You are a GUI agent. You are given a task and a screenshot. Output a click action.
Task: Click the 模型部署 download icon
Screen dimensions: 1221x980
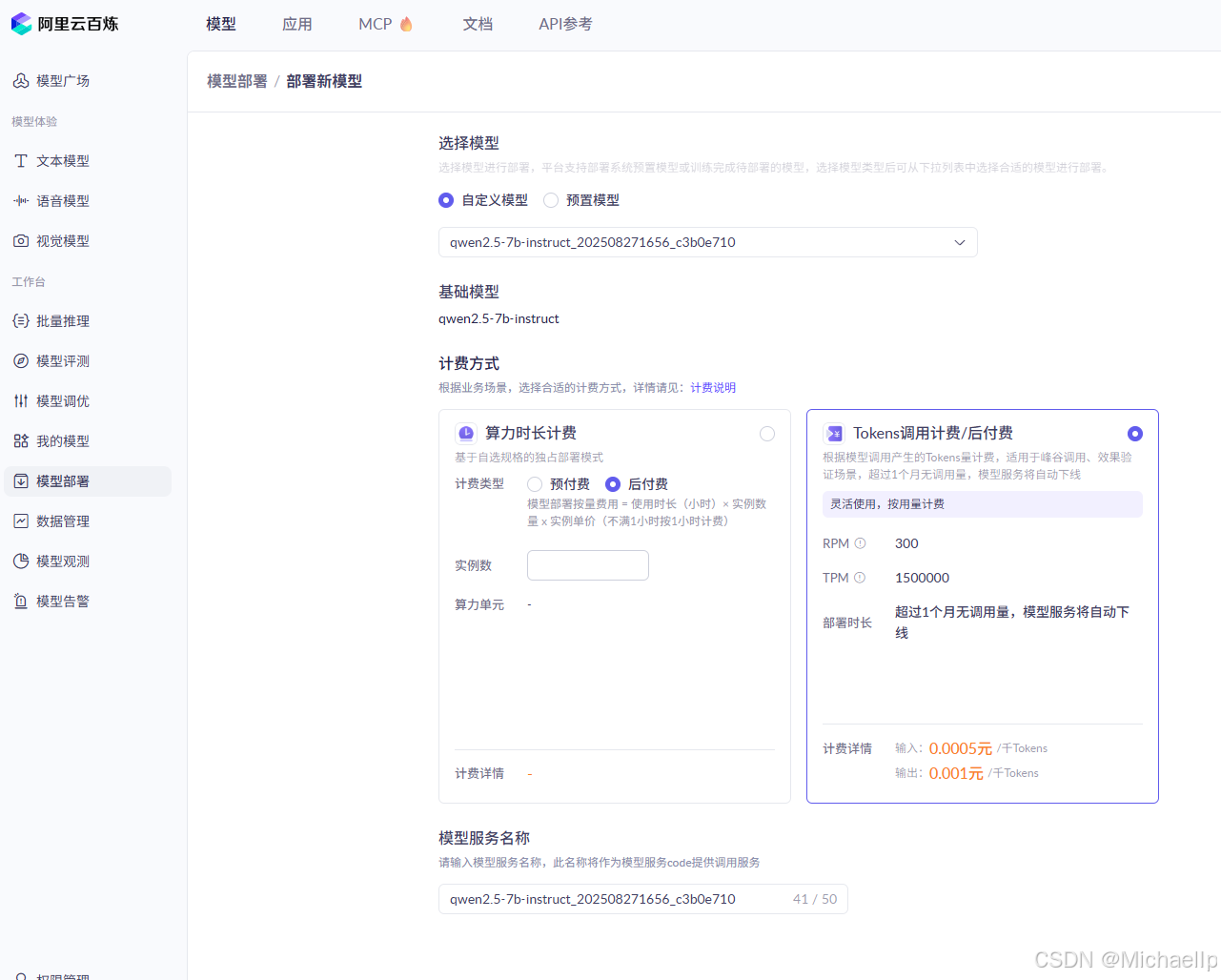21,481
